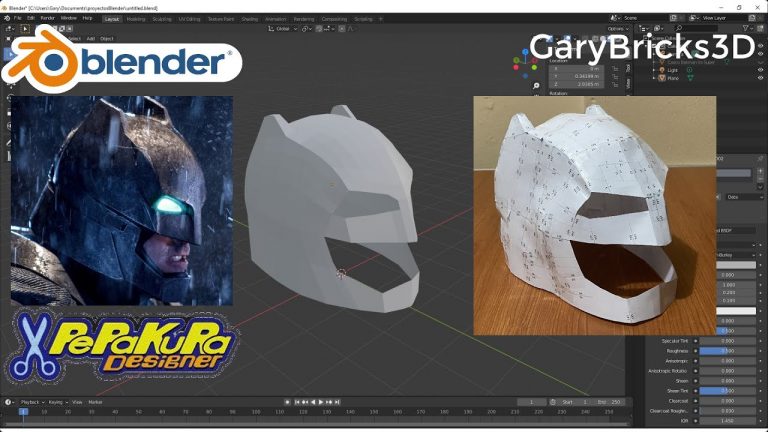Image resolution: width=768 pixels, height=432 pixels.
Task: Switch to the Shading workspace tab
Action: (x=250, y=19)
